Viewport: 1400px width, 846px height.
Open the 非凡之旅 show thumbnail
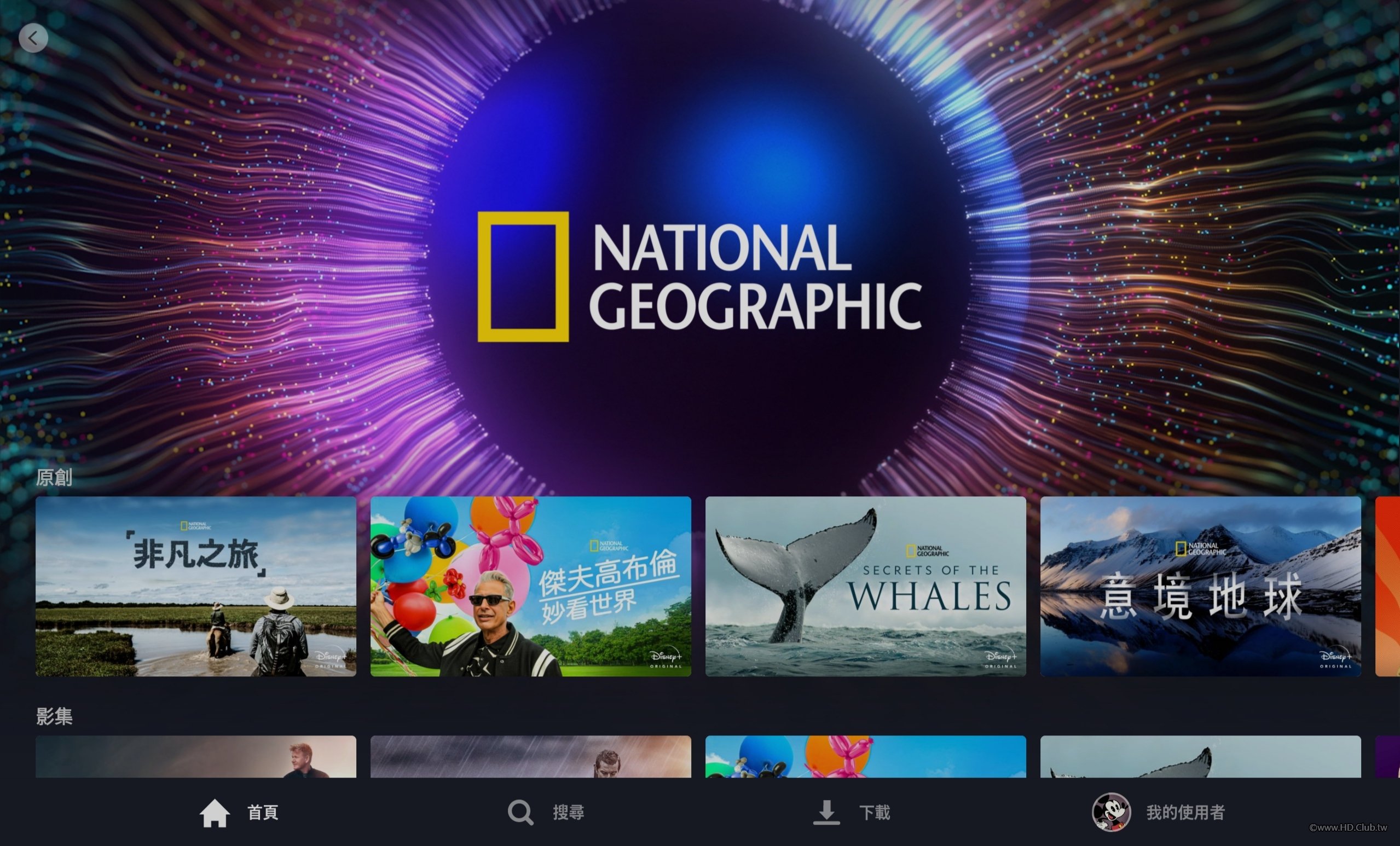click(195, 587)
